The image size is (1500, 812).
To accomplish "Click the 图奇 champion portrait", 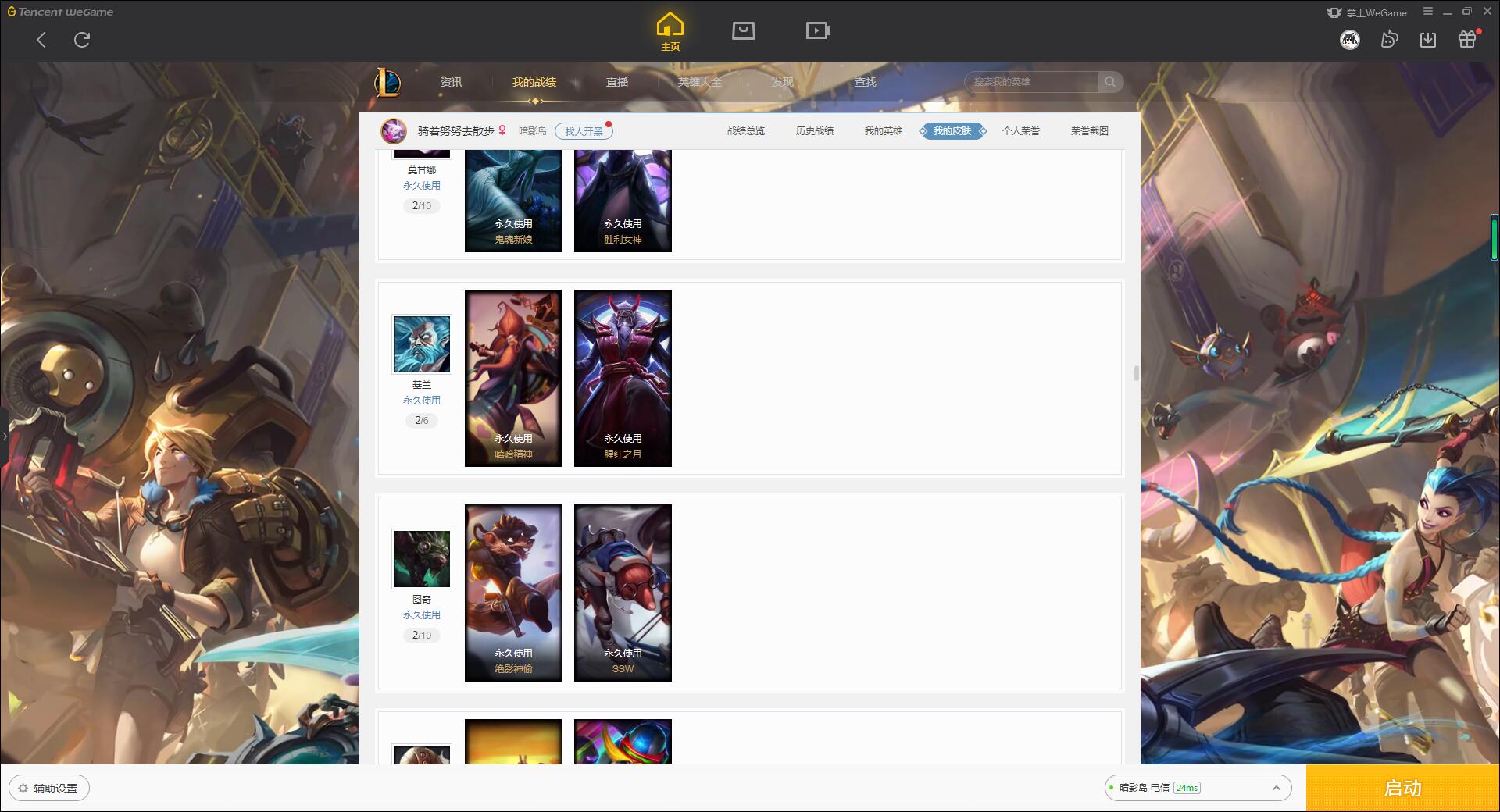I will tap(422, 559).
